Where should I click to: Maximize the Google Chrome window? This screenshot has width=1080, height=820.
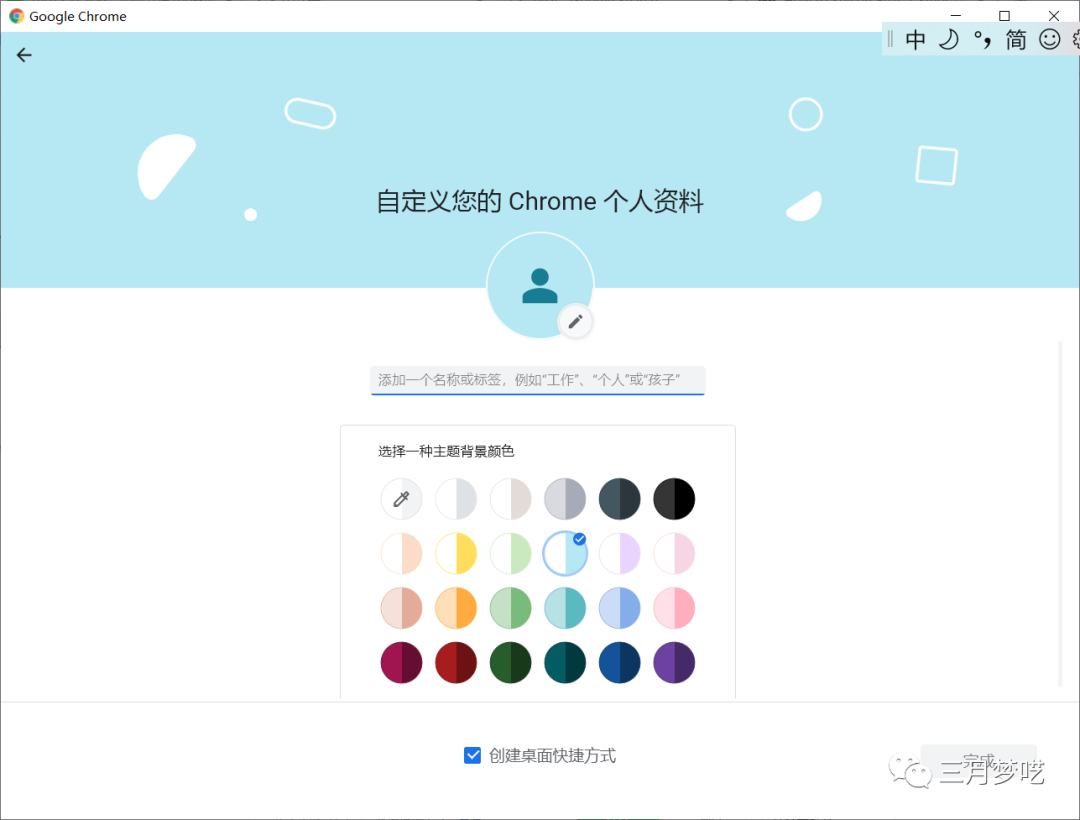coord(1004,15)
